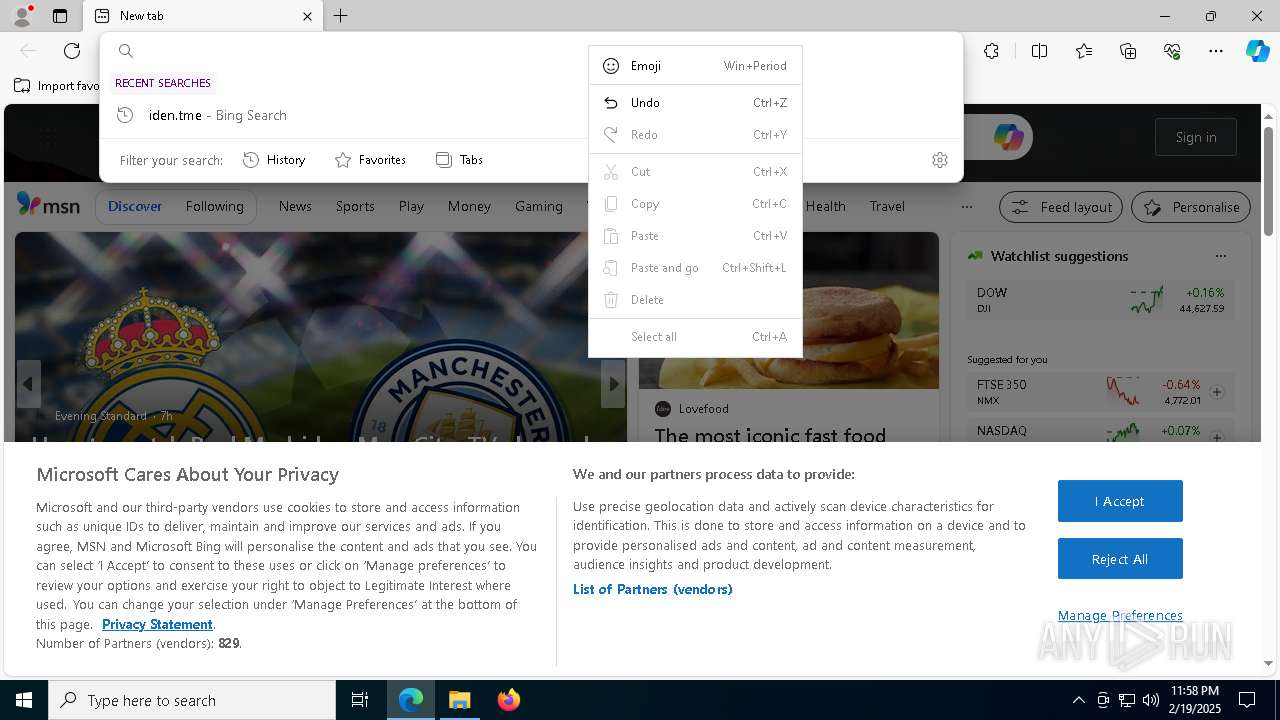Open Import favorites bookmark bar item
The width and height of the screenshot is (1280, 720).
tap(57, 86)
